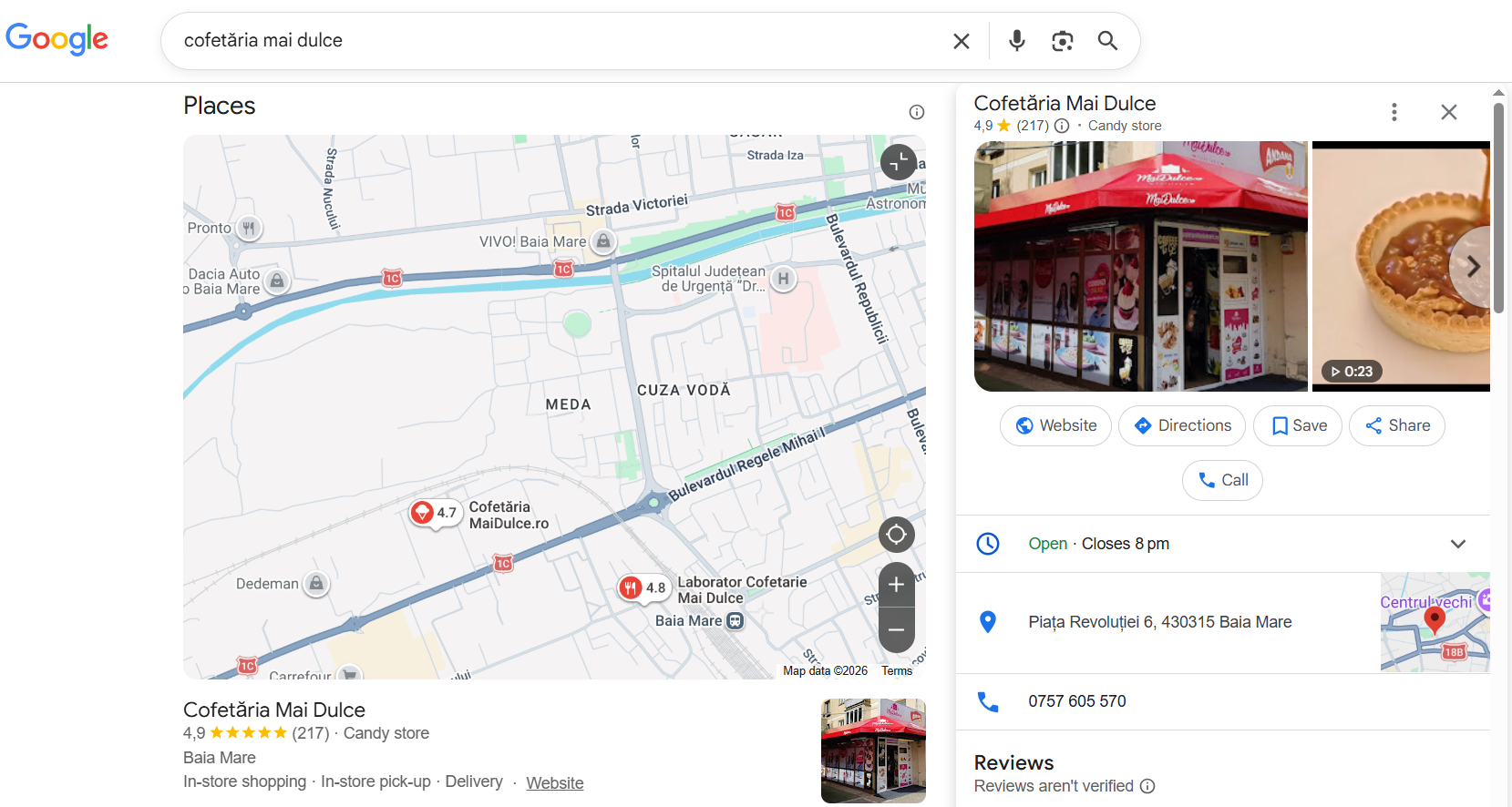Click the Spitalul Județean hospital marker
This screenshot has height=807, width=1512.
(783, 279)
